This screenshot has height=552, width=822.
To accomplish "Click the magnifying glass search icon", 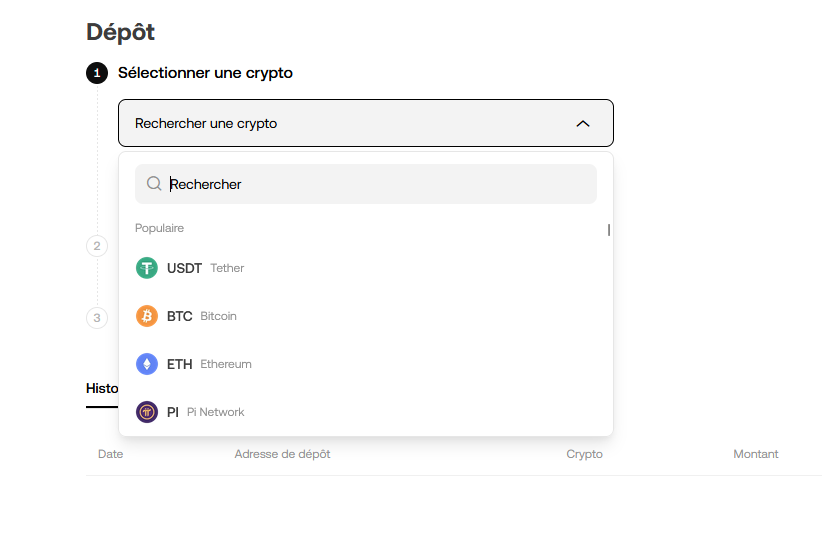I will (154, 183).
